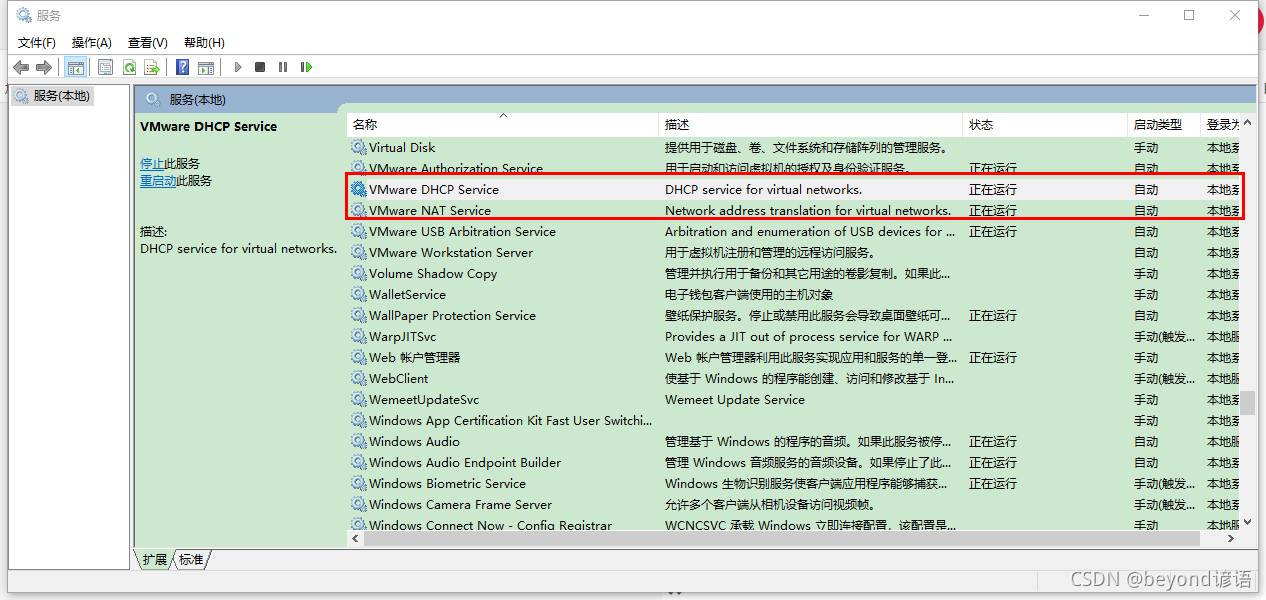The height and width of the screenshot is (600, 1266).
Task: Toggle the show/hide action pane icon
Action: click(x=206, y=67)
